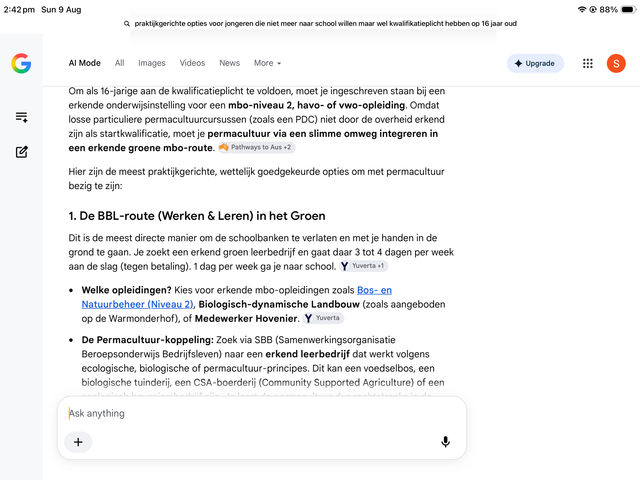Open the Google apps grid
The image size is (640, 480).
coord(587,63)
